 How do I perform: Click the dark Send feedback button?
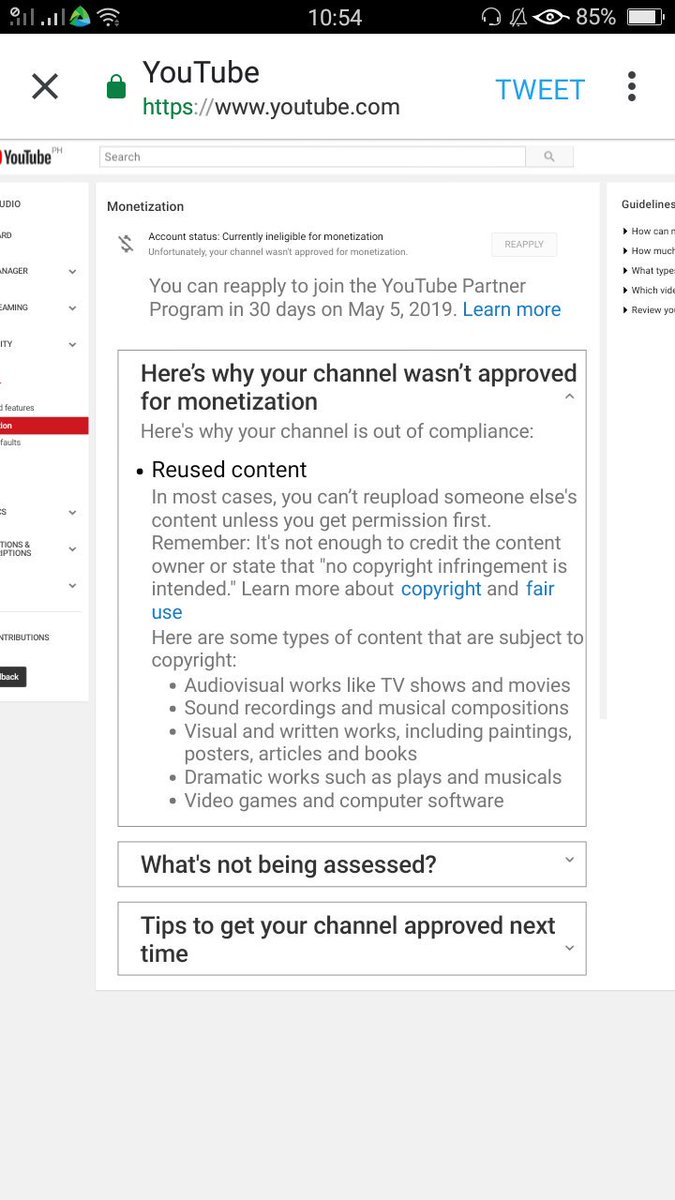pyautogui.click(x=13, y=677)
